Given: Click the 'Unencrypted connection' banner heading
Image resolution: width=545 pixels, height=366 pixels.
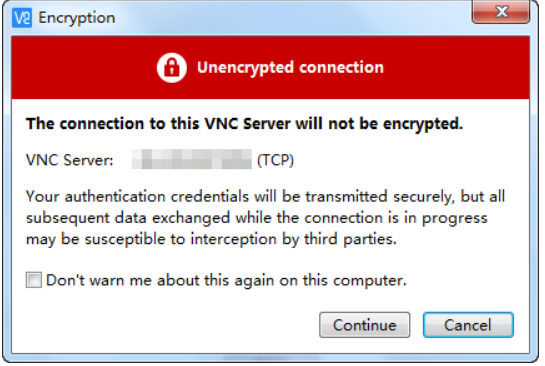Looking at the screenshot, I should coord(290,67).
